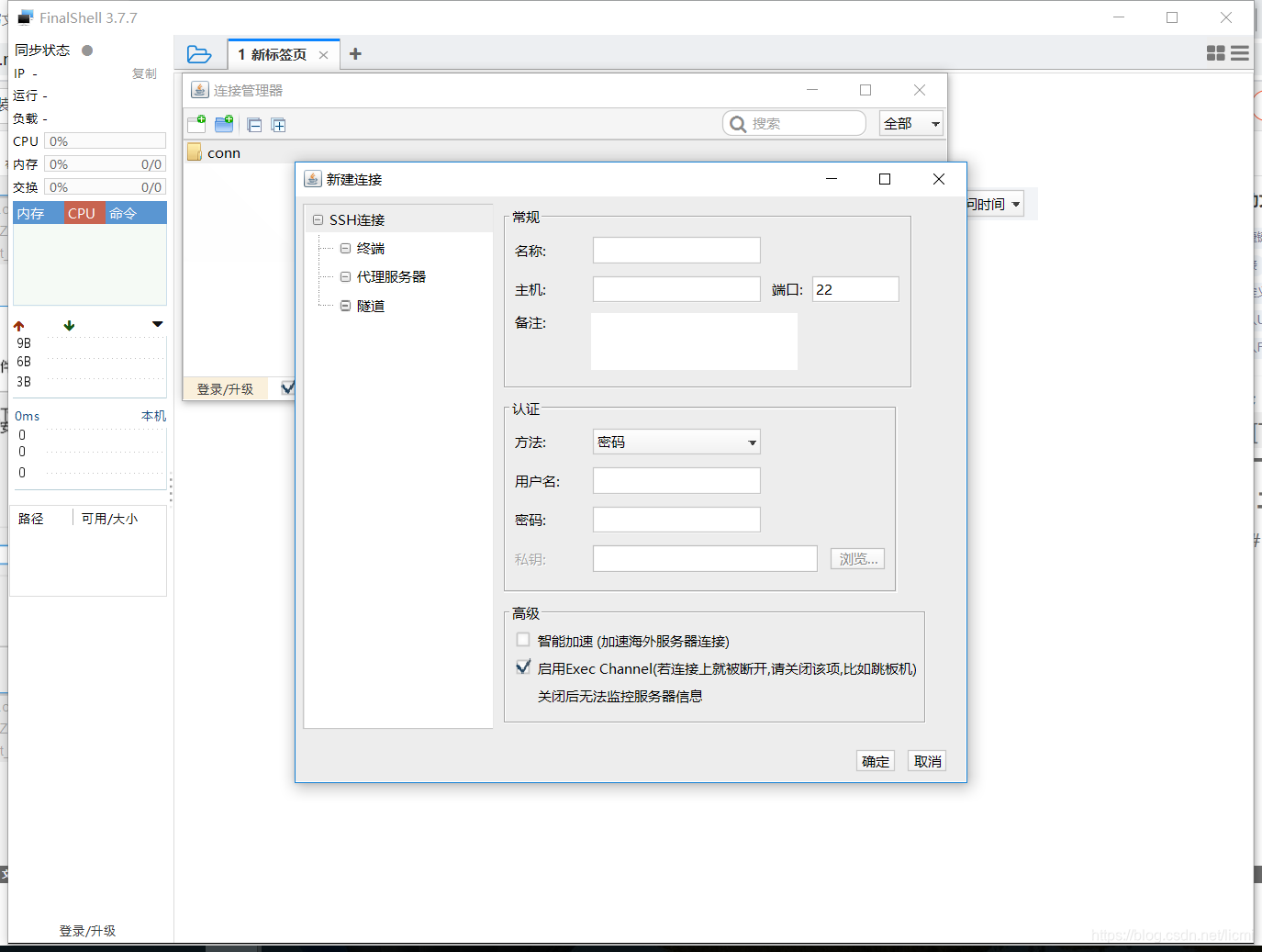The height and width of the screenshot is (952, 1262).
Task: Click the FinalShell app title icon
Action: [26, 17]
